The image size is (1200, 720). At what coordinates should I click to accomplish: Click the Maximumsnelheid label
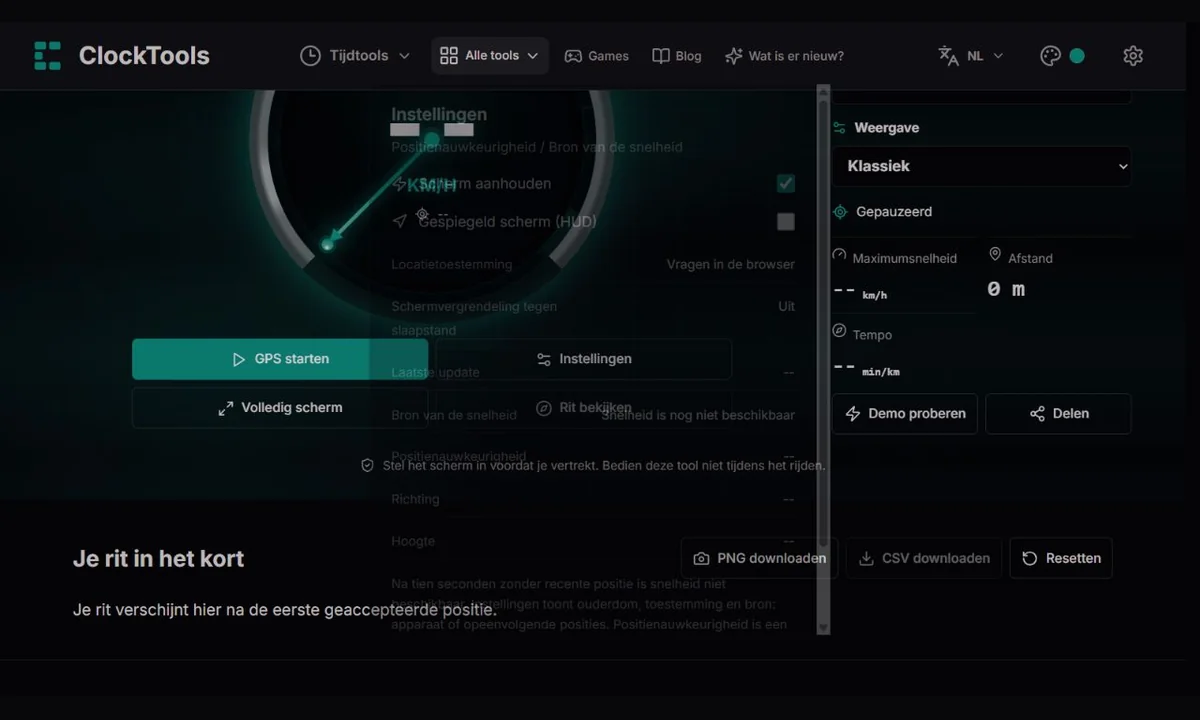[904, 258]
